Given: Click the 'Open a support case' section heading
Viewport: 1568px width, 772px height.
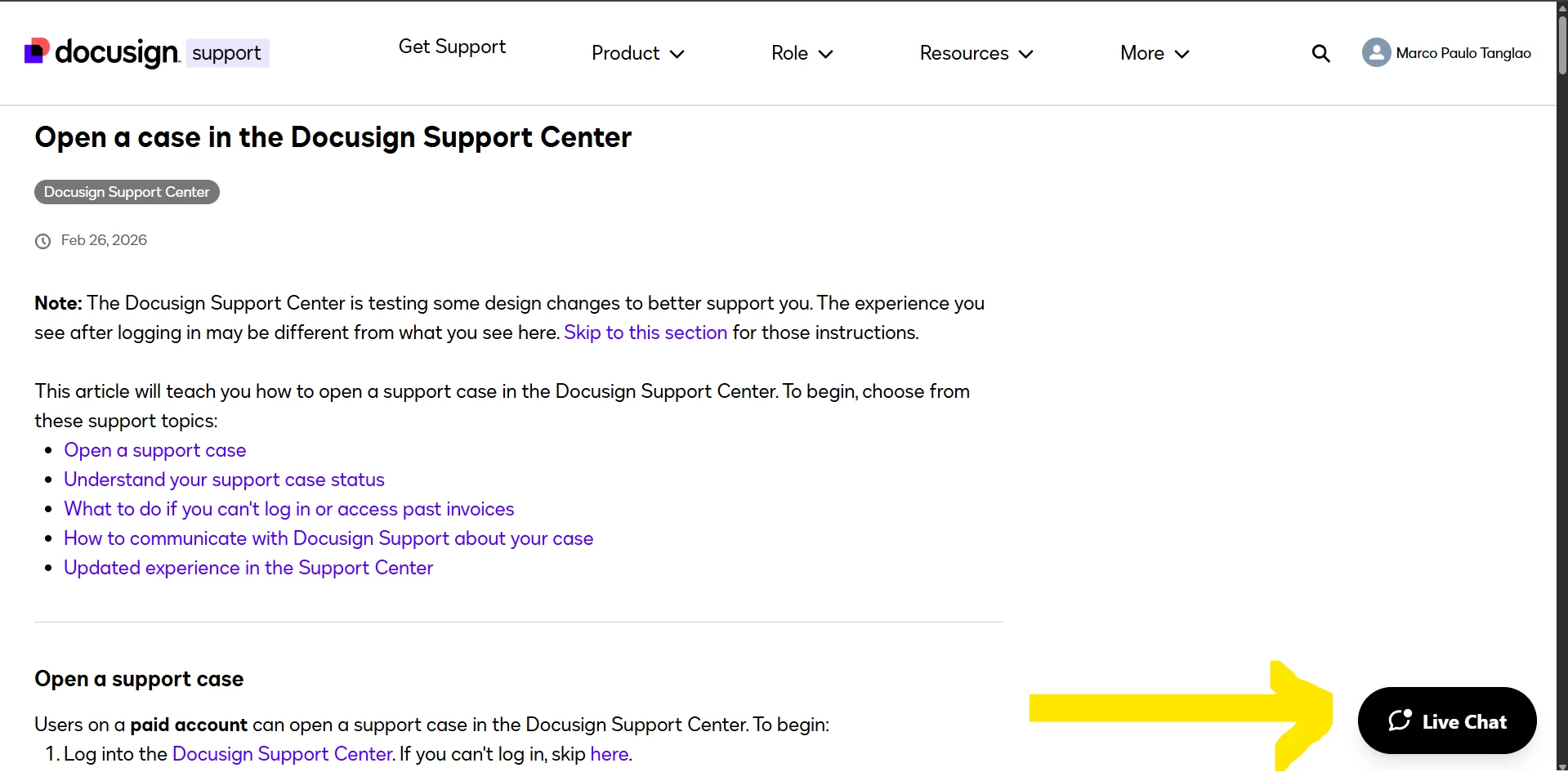Looking at the screenshot, I should pos(139,679).
